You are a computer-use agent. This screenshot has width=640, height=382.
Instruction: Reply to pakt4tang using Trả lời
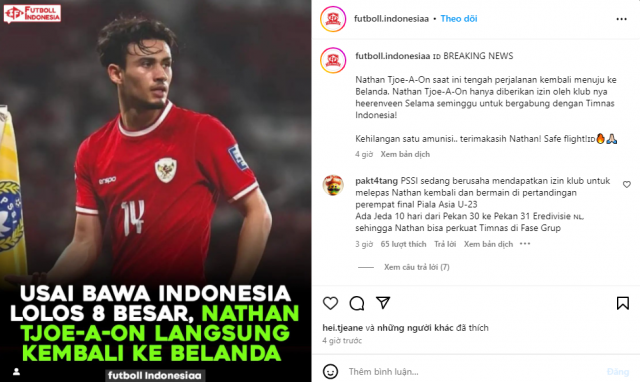(445, 244)
